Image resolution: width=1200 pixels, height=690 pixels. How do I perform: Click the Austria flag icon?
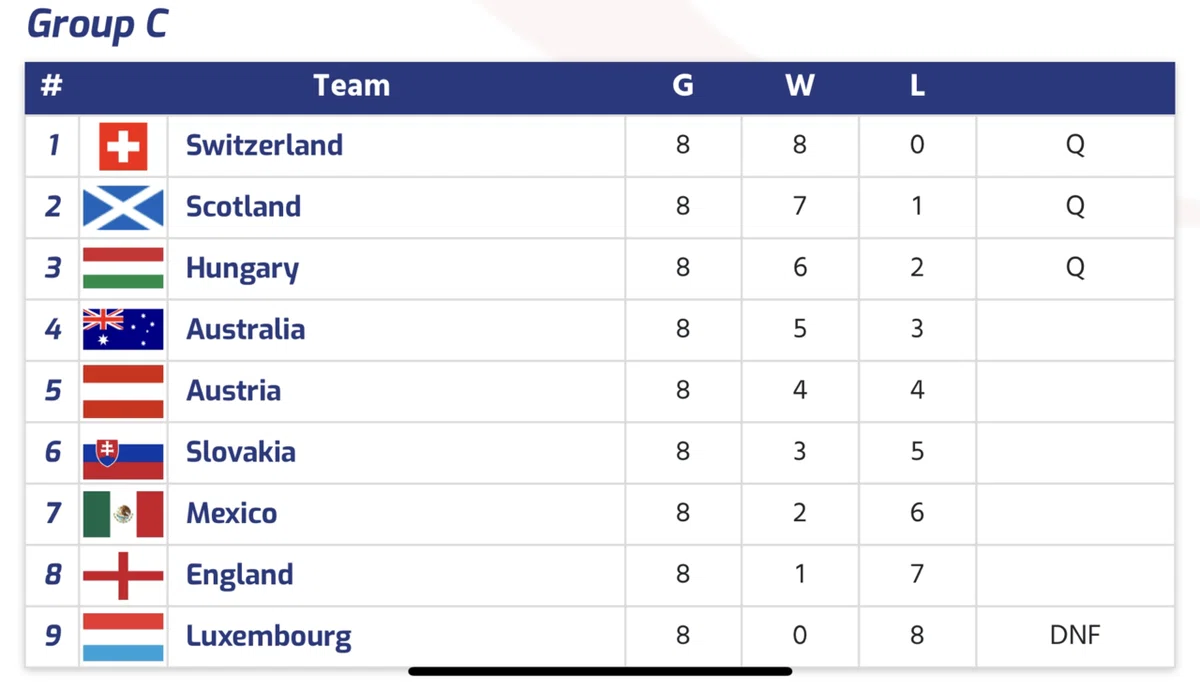(123, 391)
